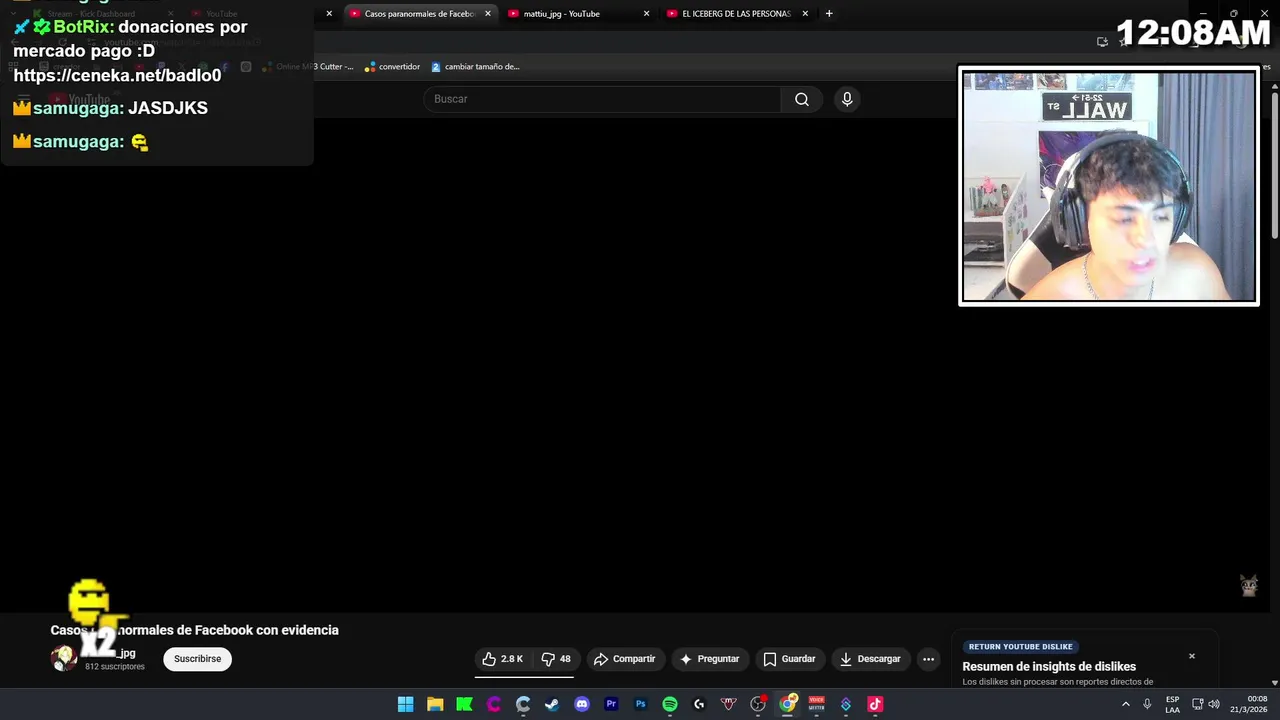The width and height of the screenshot is (1280, 720).
Task: Open the Compartir share option
Action: (624, 659)
